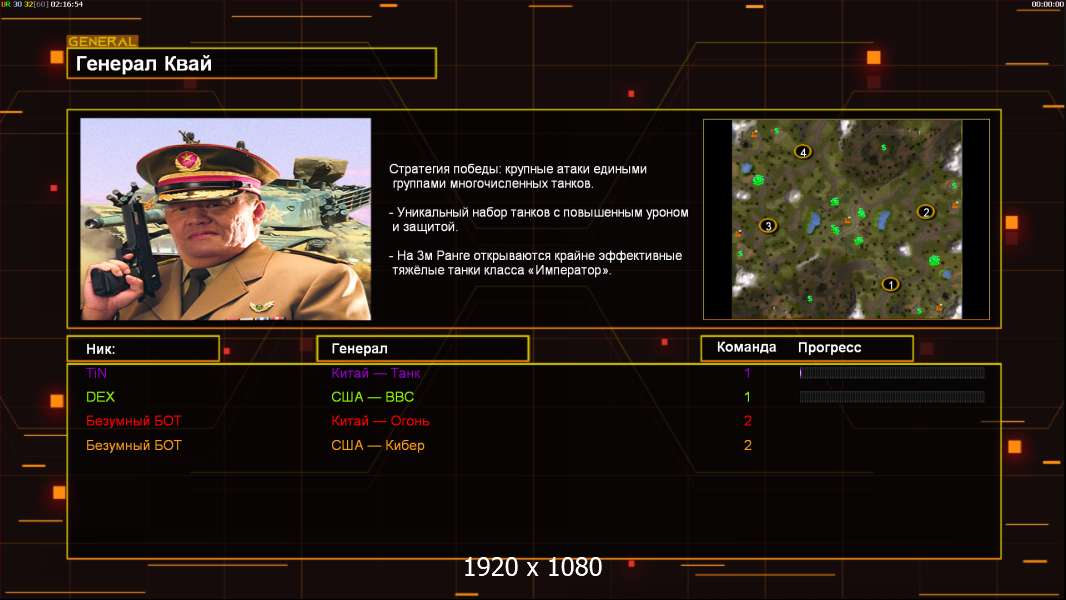
Task: Select start position marker 2 on the minimap
Action: pos(925,212)
